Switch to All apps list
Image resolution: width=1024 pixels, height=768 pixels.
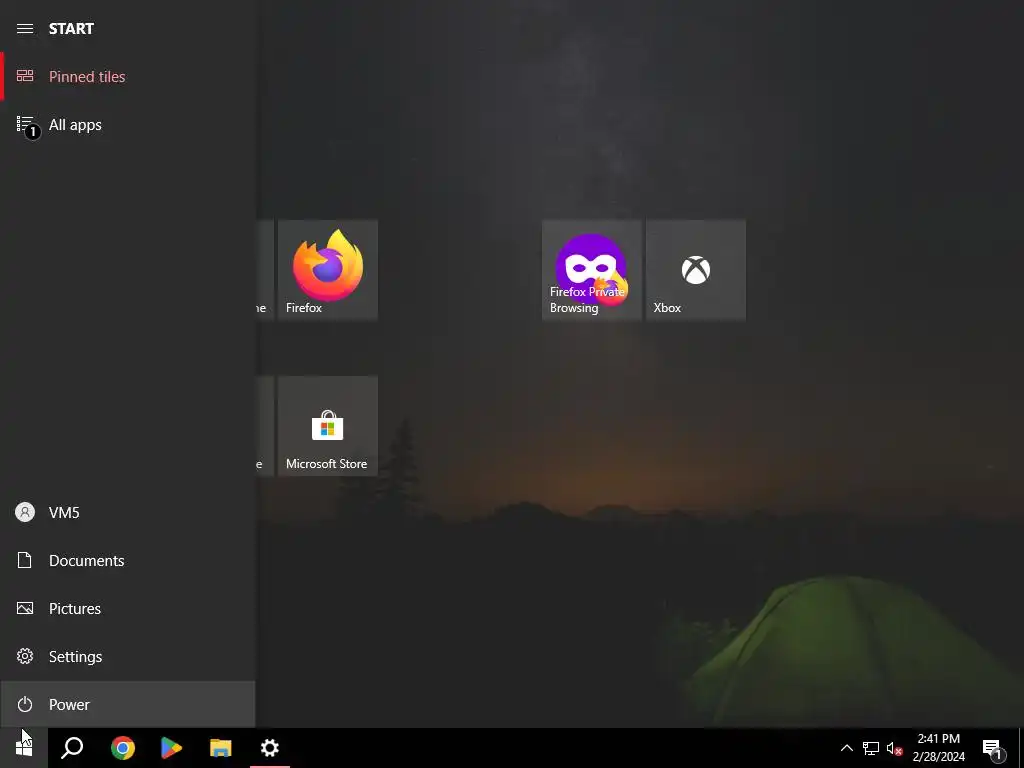(x=128, y=125)
